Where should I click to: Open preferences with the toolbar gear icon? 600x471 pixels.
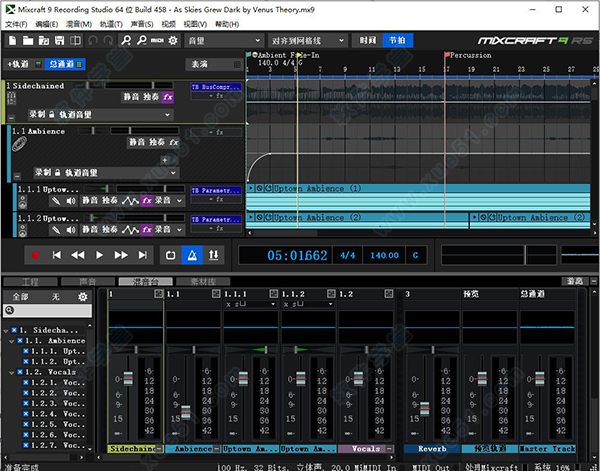[173, 40]
